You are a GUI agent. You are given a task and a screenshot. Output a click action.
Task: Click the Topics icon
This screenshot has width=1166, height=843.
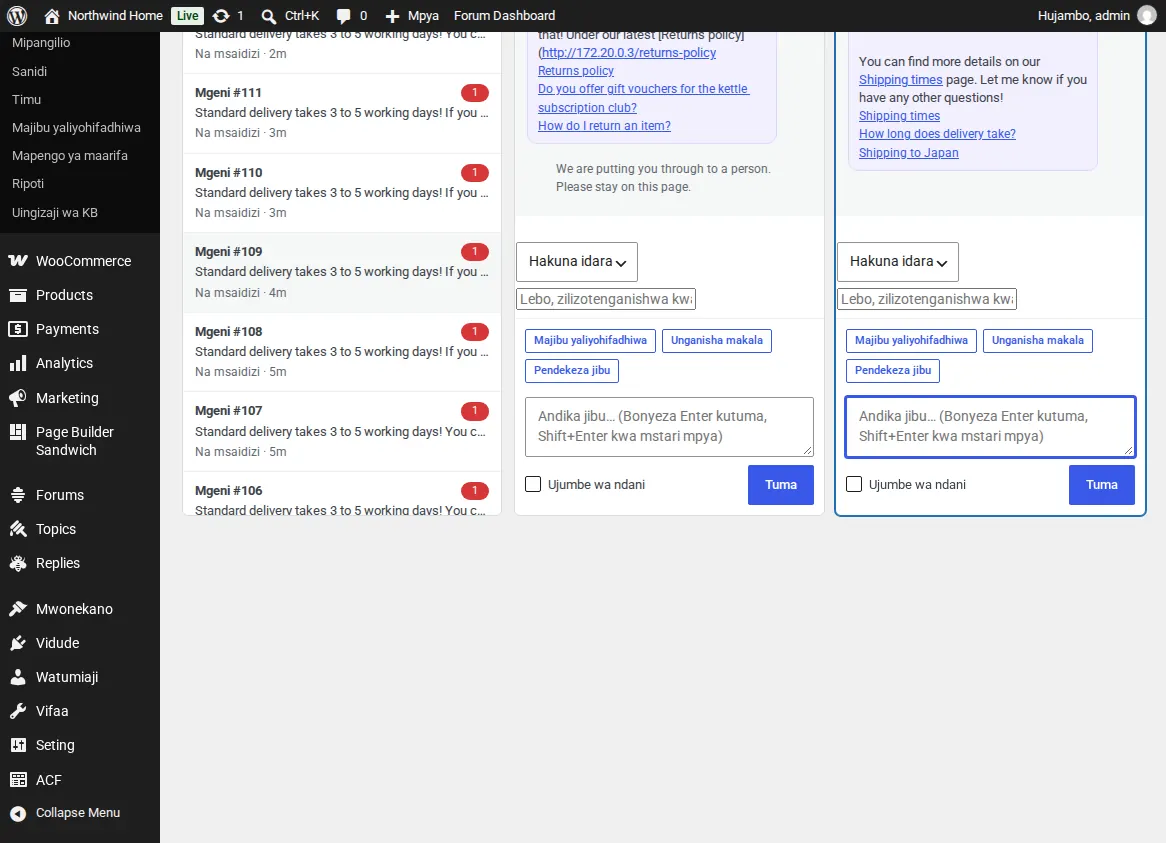coord(18,529)
